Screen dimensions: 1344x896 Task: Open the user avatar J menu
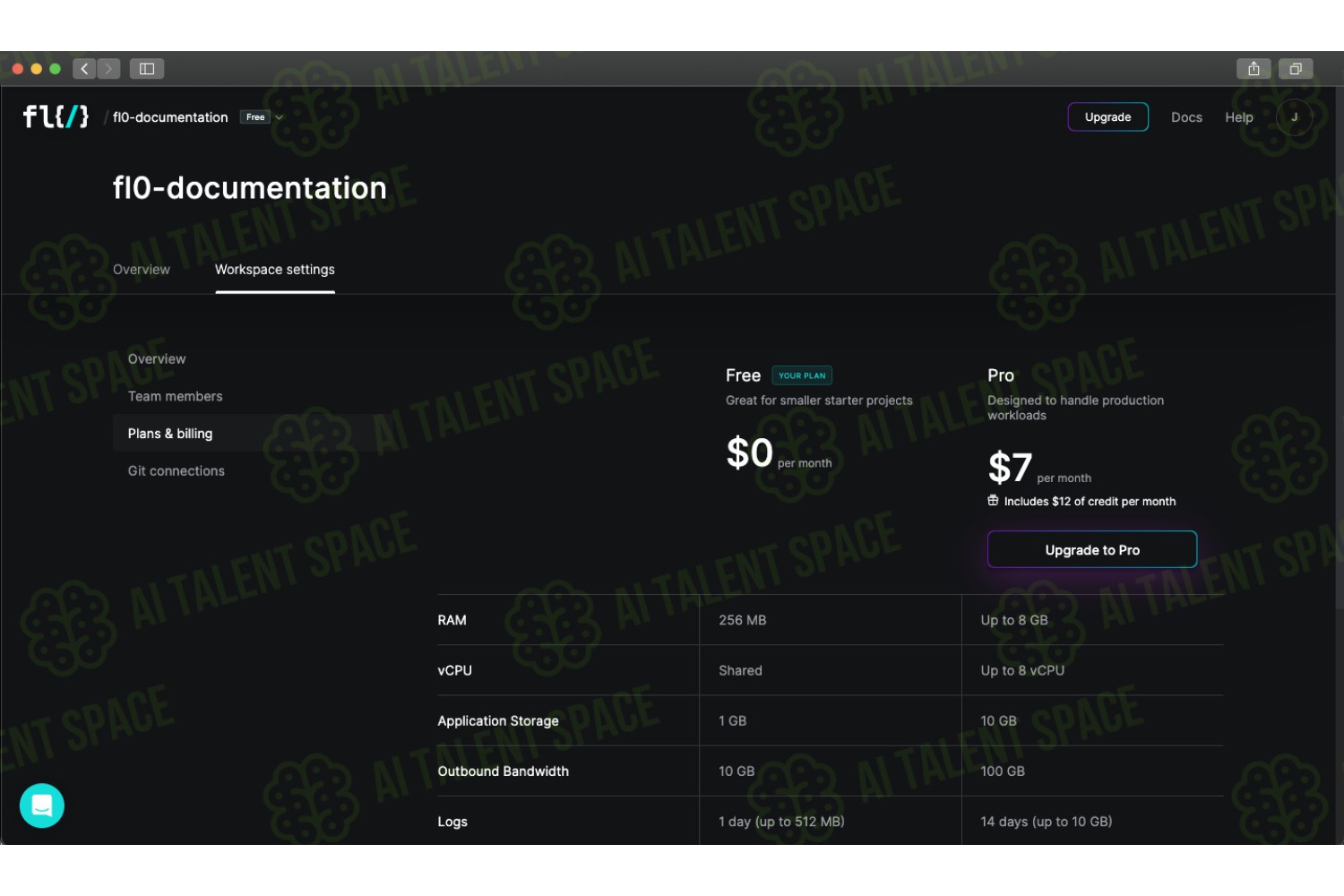[1294, 117]
